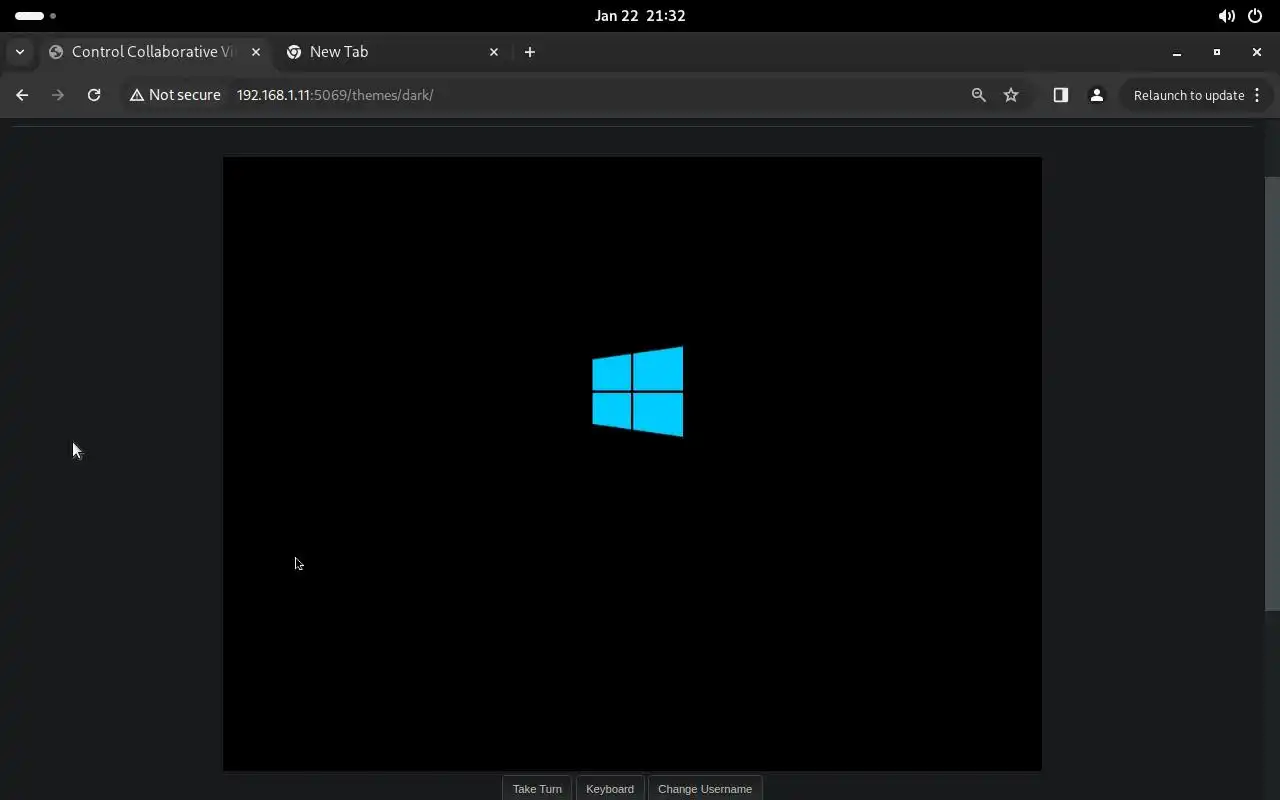Bookmark this page with the star
The image size is (1280, 800).
point(1011,95)
